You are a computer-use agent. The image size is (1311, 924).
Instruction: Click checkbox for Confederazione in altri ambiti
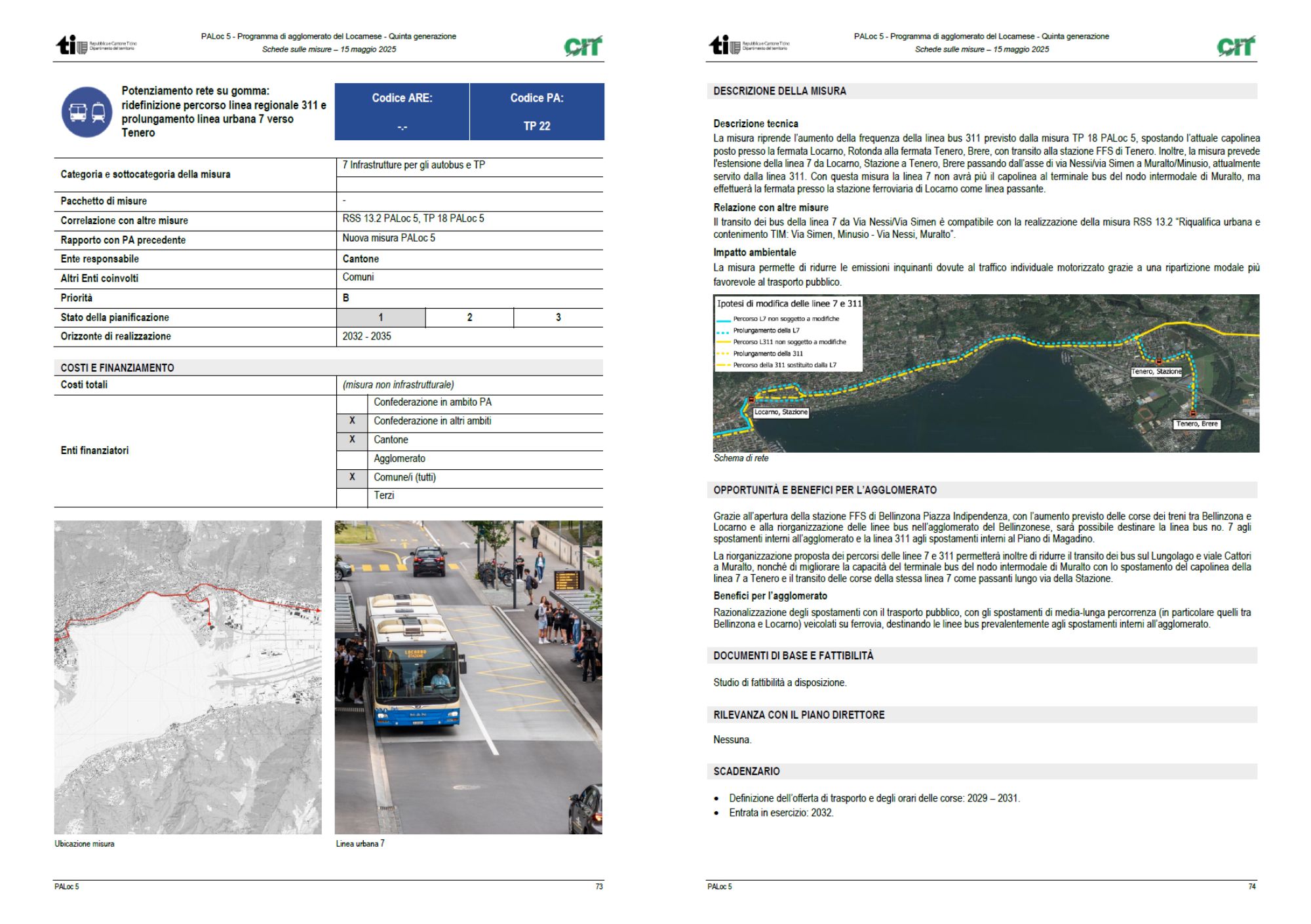352,421
